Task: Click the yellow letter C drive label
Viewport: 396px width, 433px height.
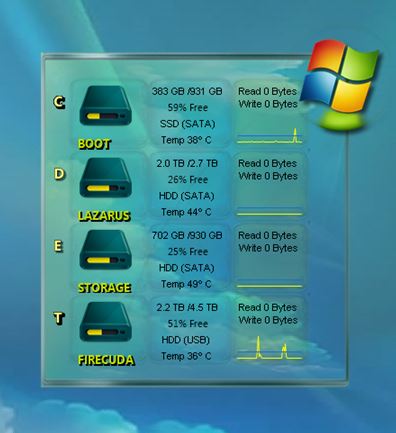Action: 59,102
